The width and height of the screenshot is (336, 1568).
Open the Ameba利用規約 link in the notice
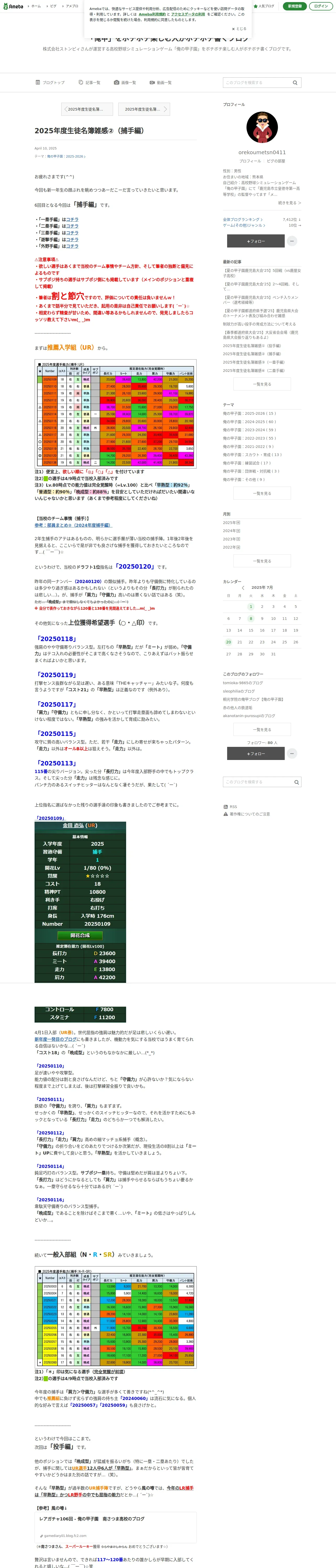pyautogui.click(x=152, y=14)
